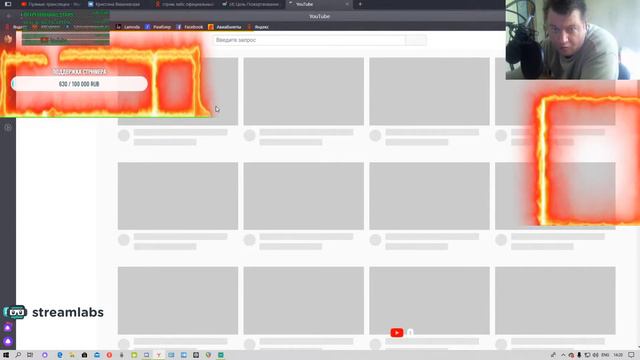Open Windows notification center
Viewport: 640px width, 360px height.
[631, 355]
